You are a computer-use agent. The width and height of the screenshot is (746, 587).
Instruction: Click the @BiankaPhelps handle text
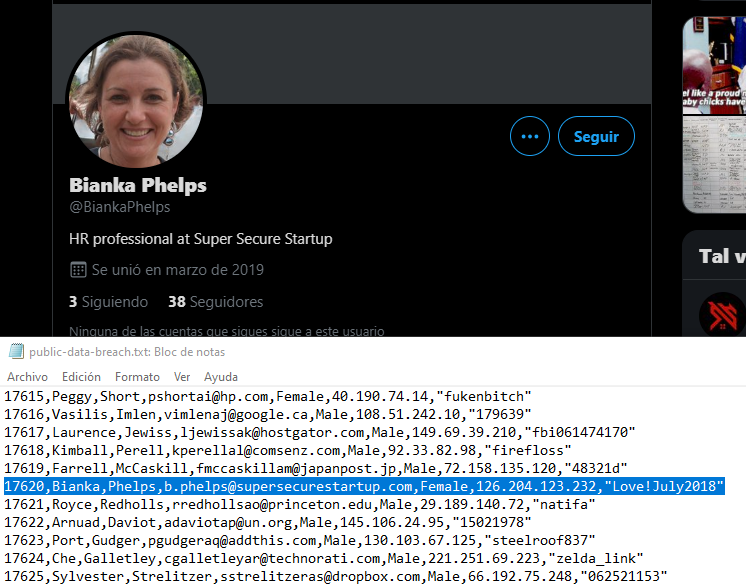(119, 207)
